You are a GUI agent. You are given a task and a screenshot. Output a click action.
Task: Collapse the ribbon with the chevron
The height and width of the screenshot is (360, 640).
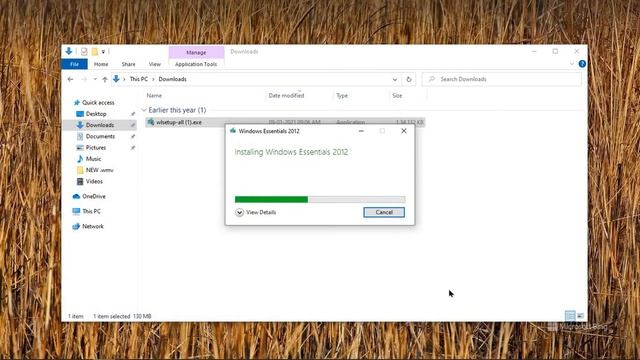click(x=571, y=64)
